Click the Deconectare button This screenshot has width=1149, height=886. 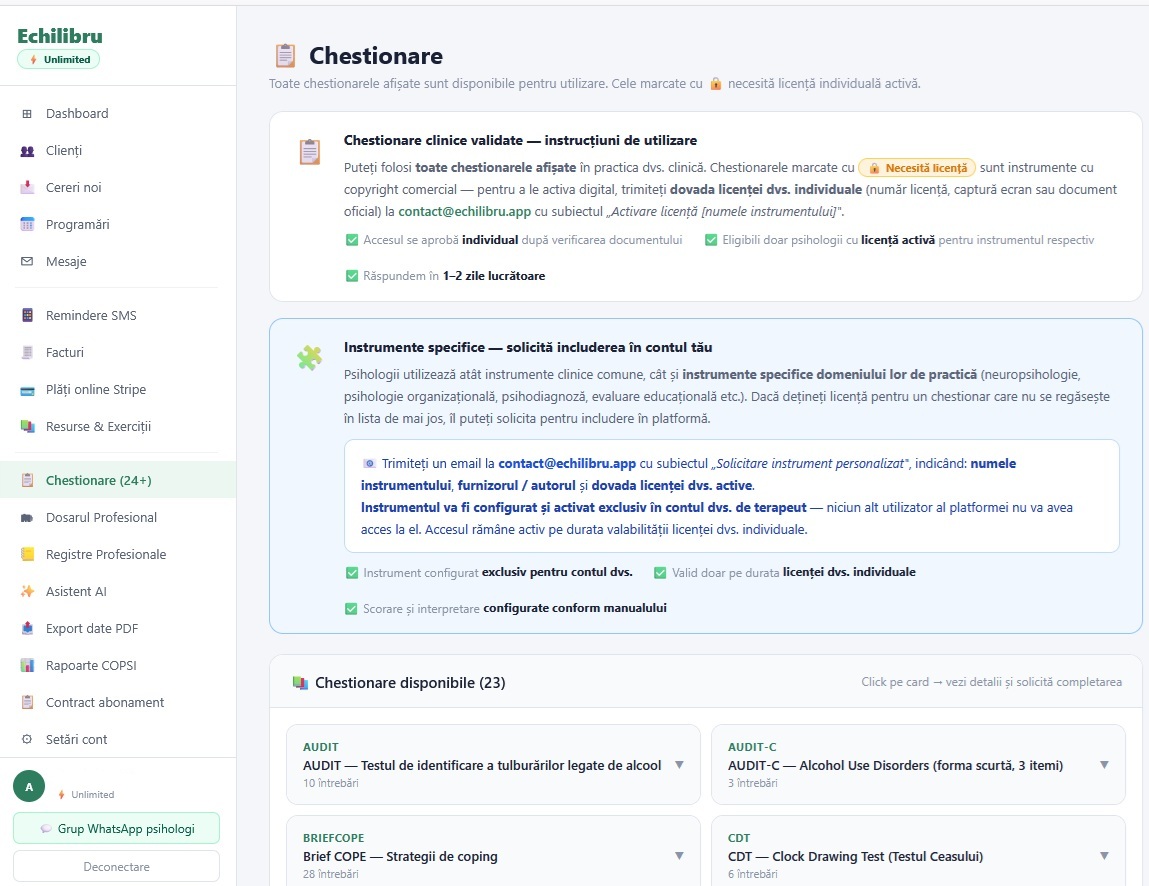[x=116, y=865]
